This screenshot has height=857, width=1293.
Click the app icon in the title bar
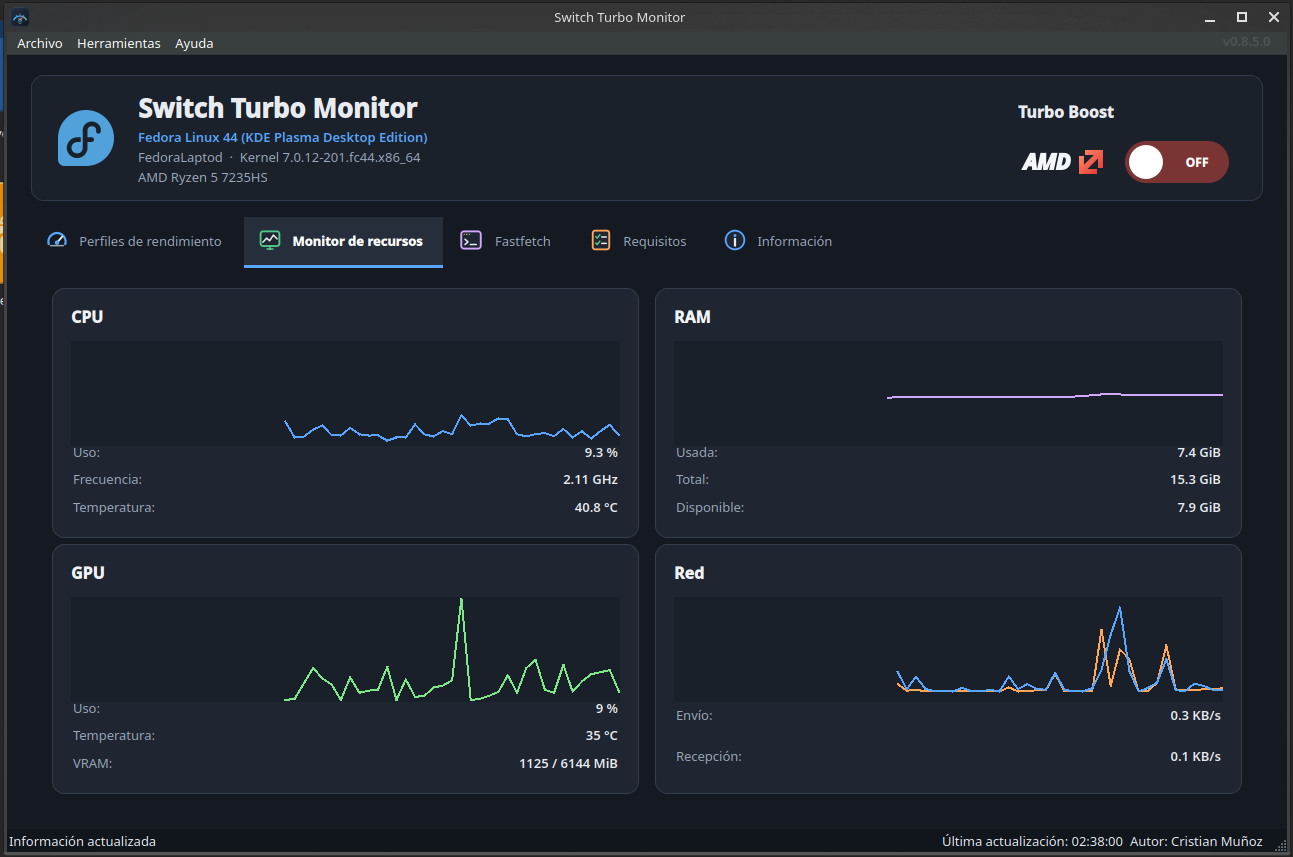19,17
